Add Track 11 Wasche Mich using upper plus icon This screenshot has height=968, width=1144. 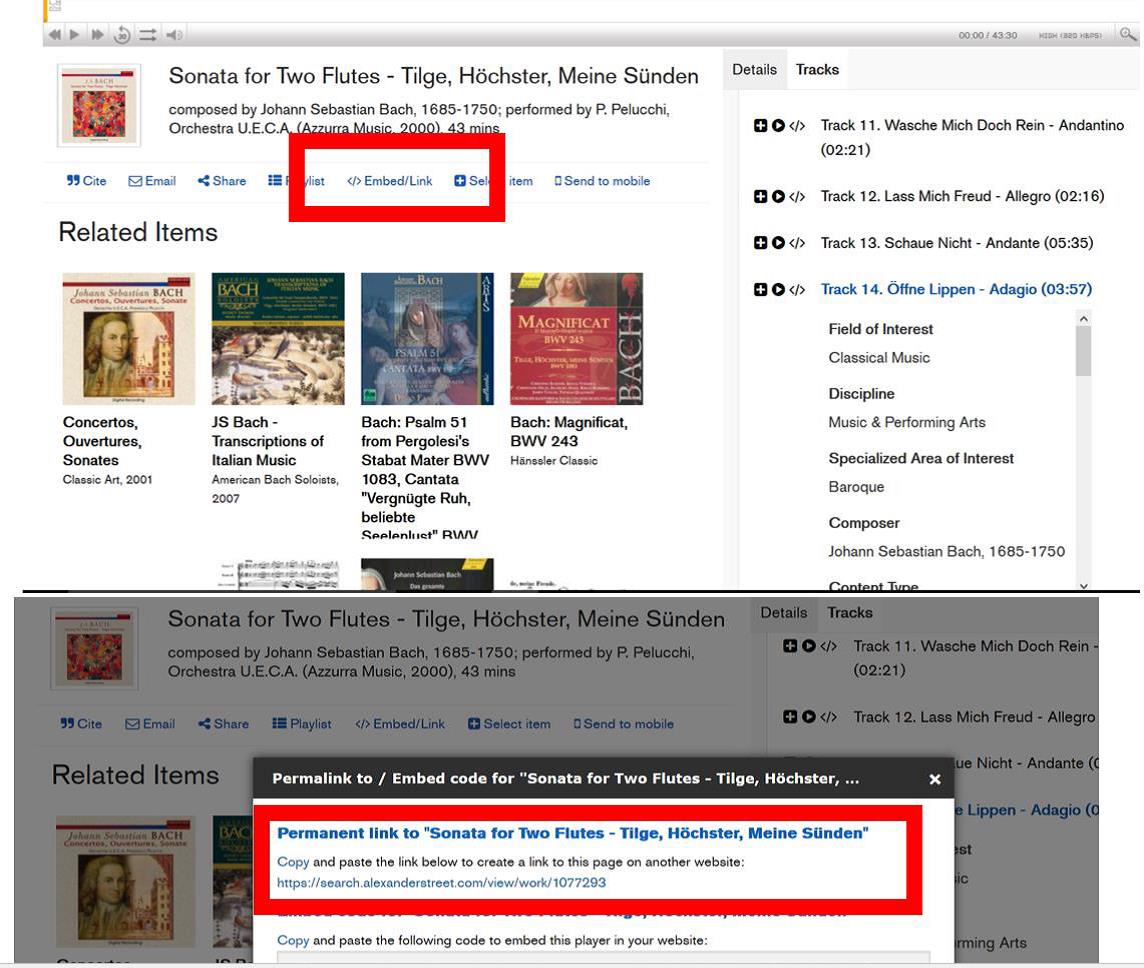pyautogui.click(x=760, y=125)
